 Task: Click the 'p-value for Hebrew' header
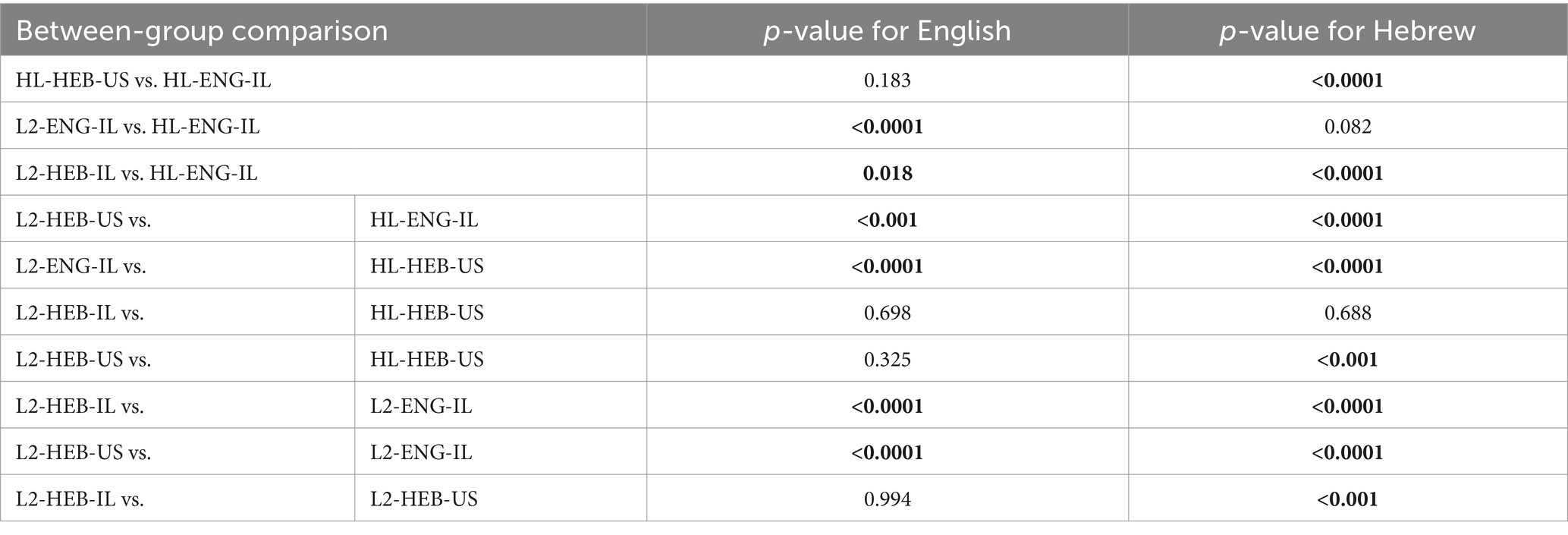pyautogui.click(x=1347, y=31)
